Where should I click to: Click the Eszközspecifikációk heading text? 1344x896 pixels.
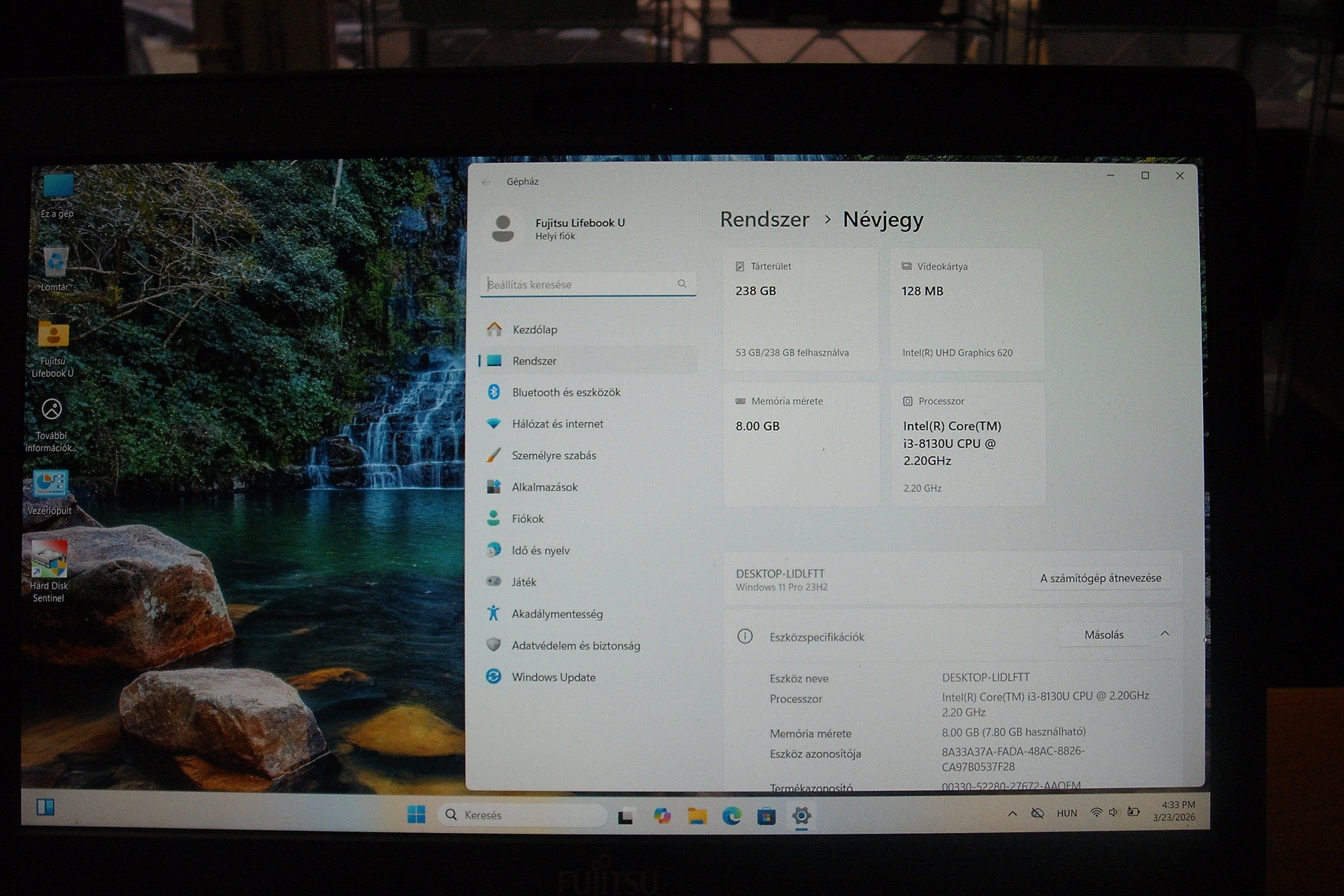(816, 637)
